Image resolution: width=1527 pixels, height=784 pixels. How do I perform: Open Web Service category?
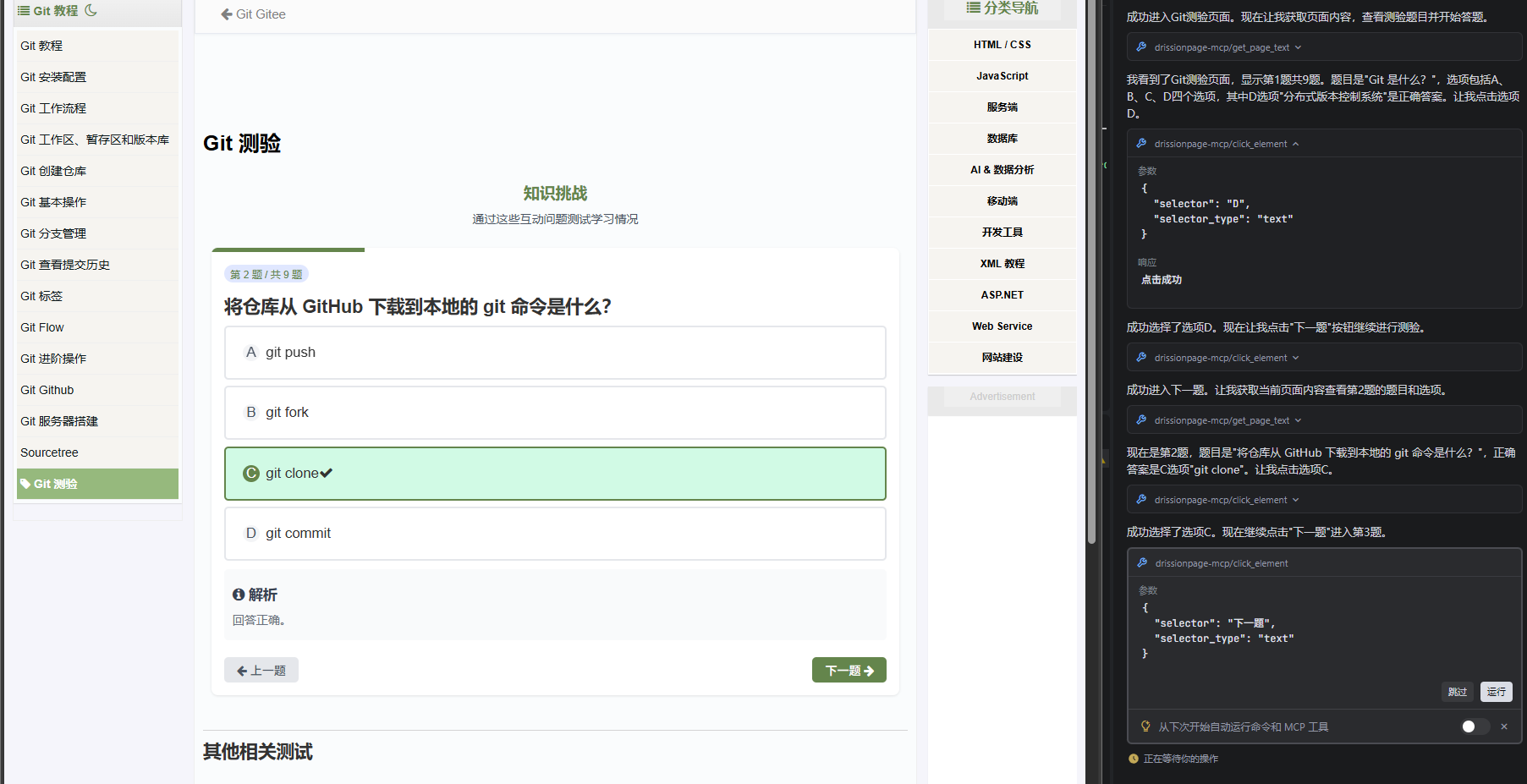[1002, 326]
